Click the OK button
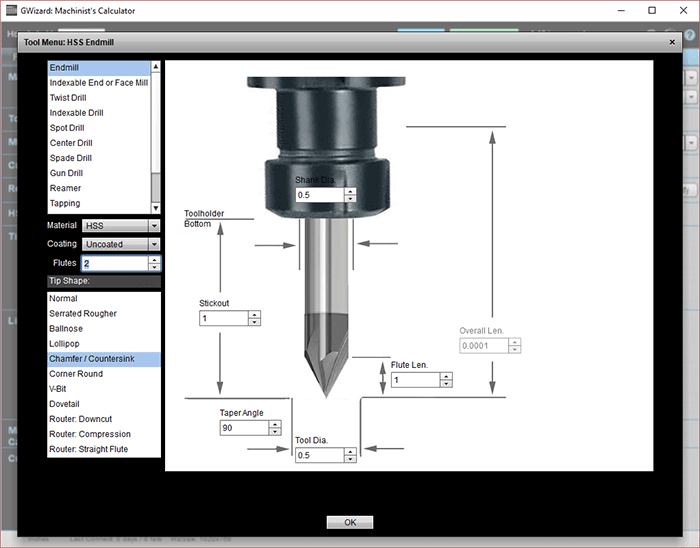Image resolution: width=700 pixels, height=548 pixels. tap(349, 522)
